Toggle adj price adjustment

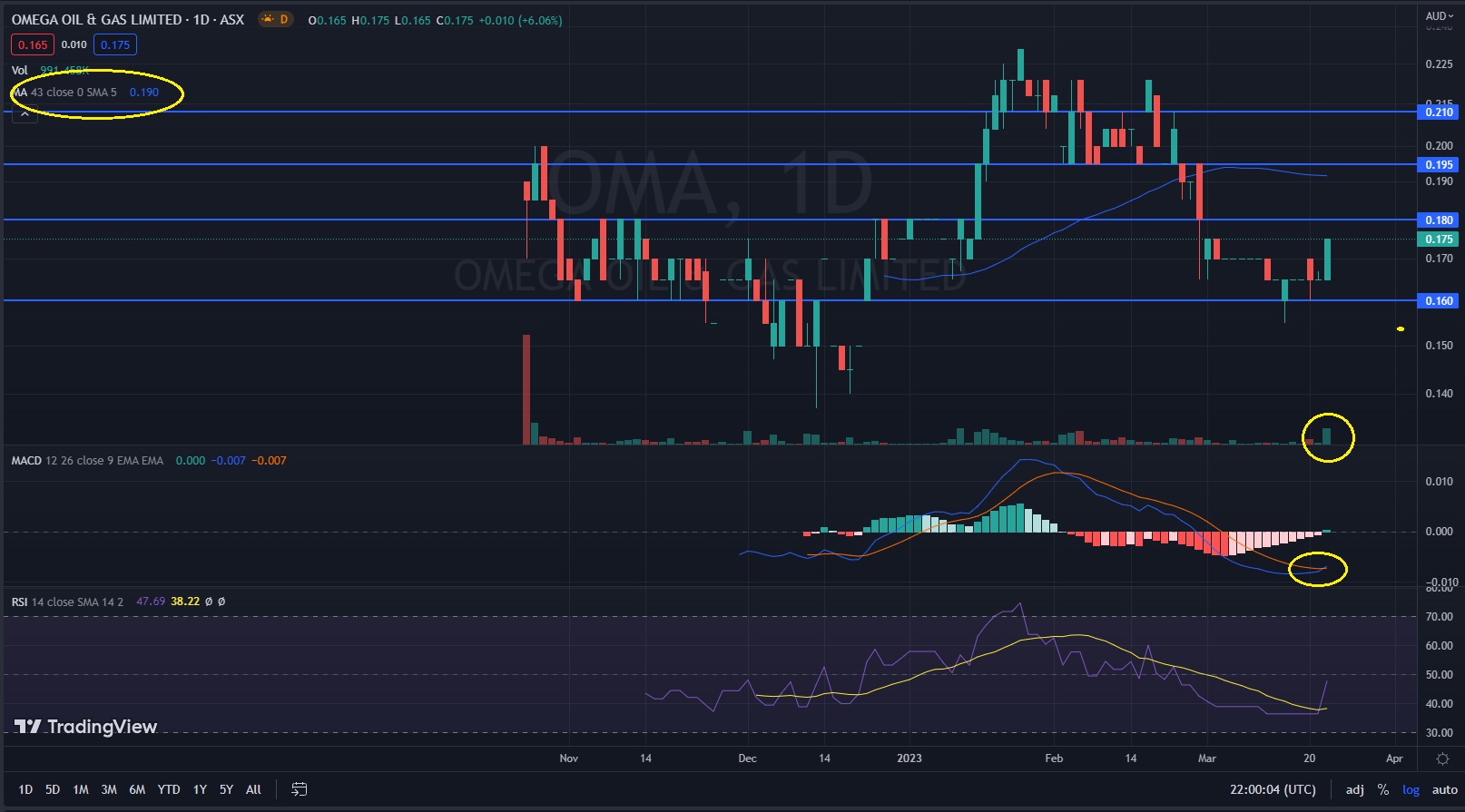click(x=1354, y=789)
